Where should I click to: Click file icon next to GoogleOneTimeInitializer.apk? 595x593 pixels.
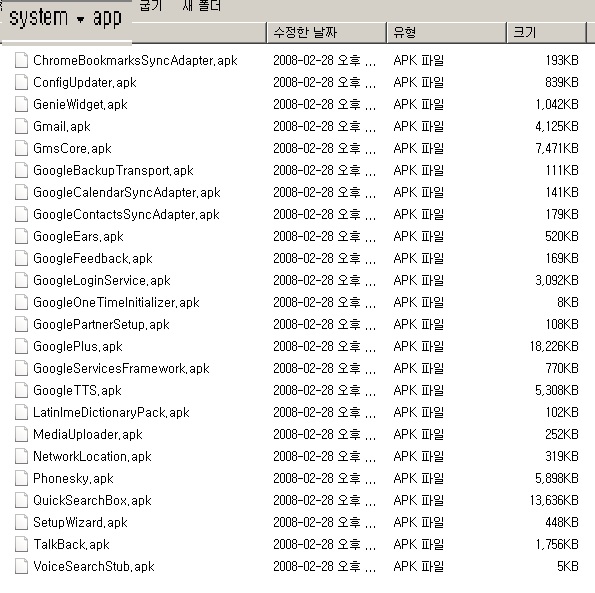tap(21, 302)
